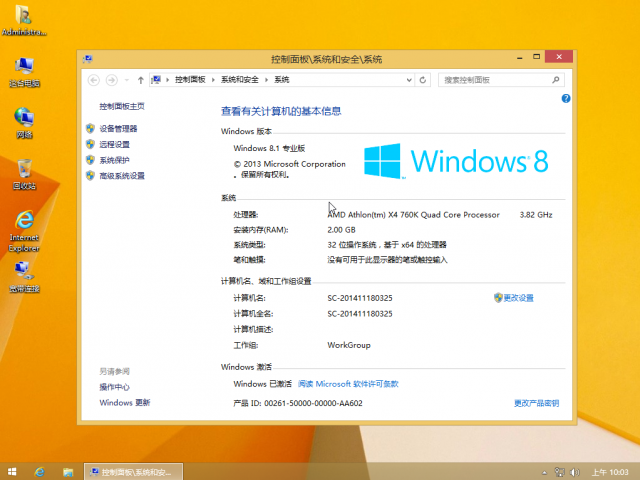This screenshot has height=480, width=640.
Task: Select the control panel taskbar window button
Action: 133,472
